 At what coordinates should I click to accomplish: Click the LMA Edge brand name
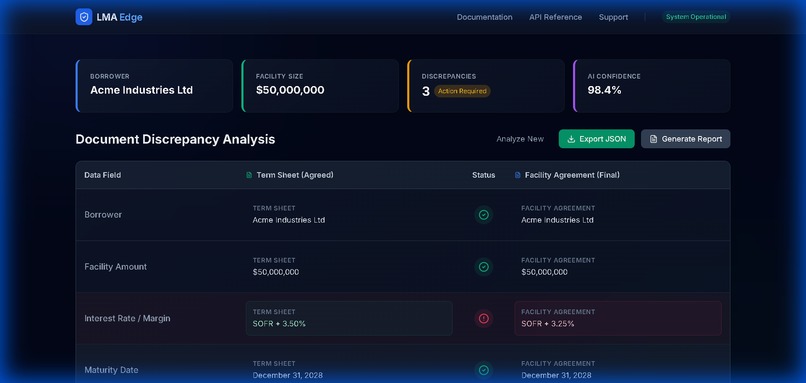(119, 17)
